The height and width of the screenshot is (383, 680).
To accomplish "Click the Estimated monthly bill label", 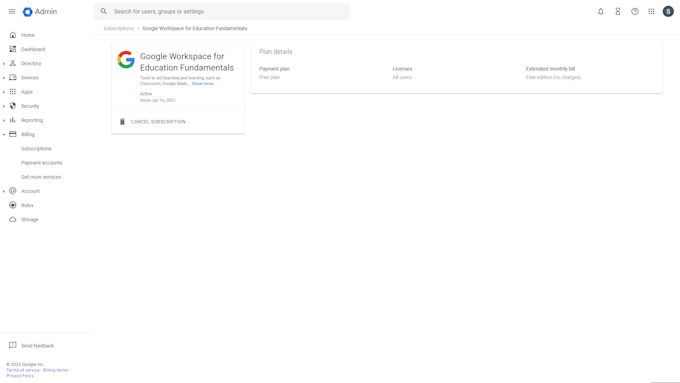I will click(550, 69).
